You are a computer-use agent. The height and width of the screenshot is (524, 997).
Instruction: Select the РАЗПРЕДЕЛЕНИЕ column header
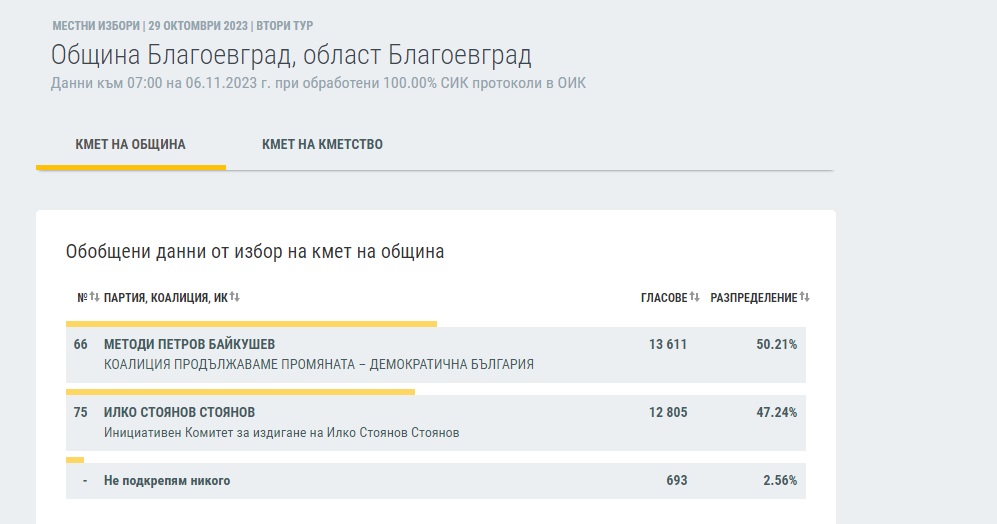point(754,298)
